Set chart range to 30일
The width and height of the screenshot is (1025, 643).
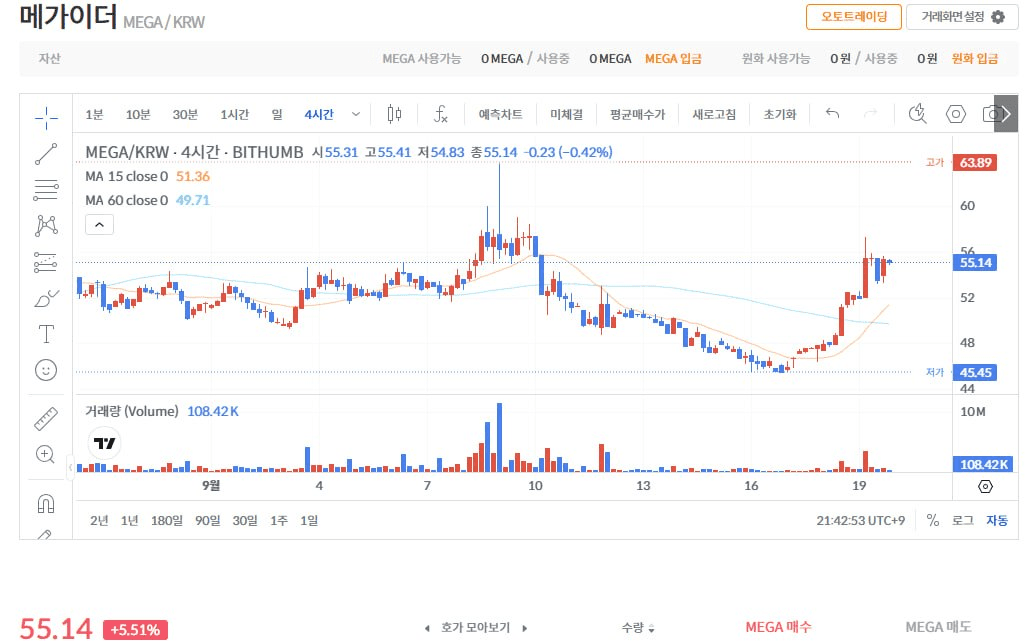(x=245, y=521)
